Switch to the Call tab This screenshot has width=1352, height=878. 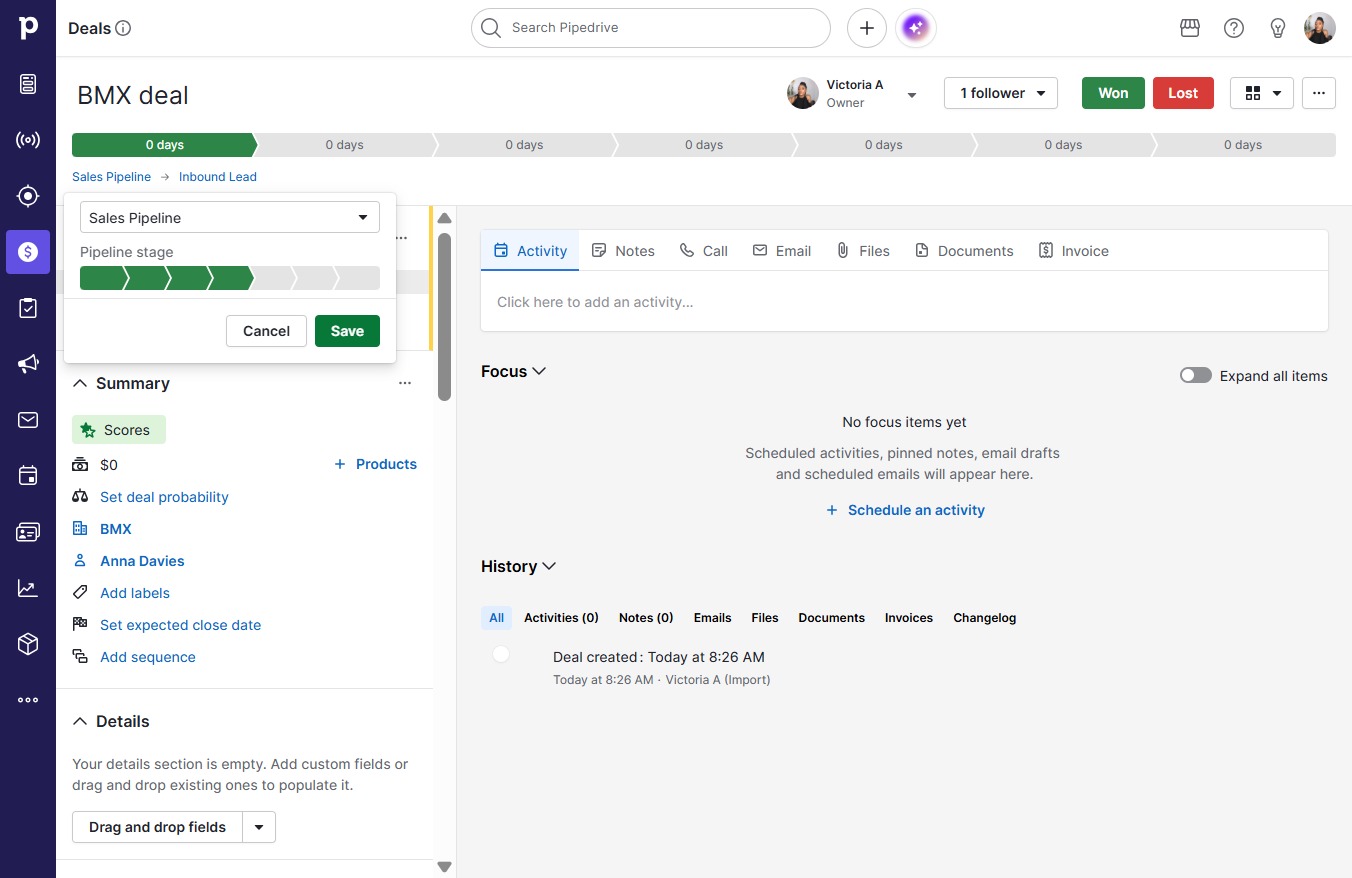coord(704,251)
